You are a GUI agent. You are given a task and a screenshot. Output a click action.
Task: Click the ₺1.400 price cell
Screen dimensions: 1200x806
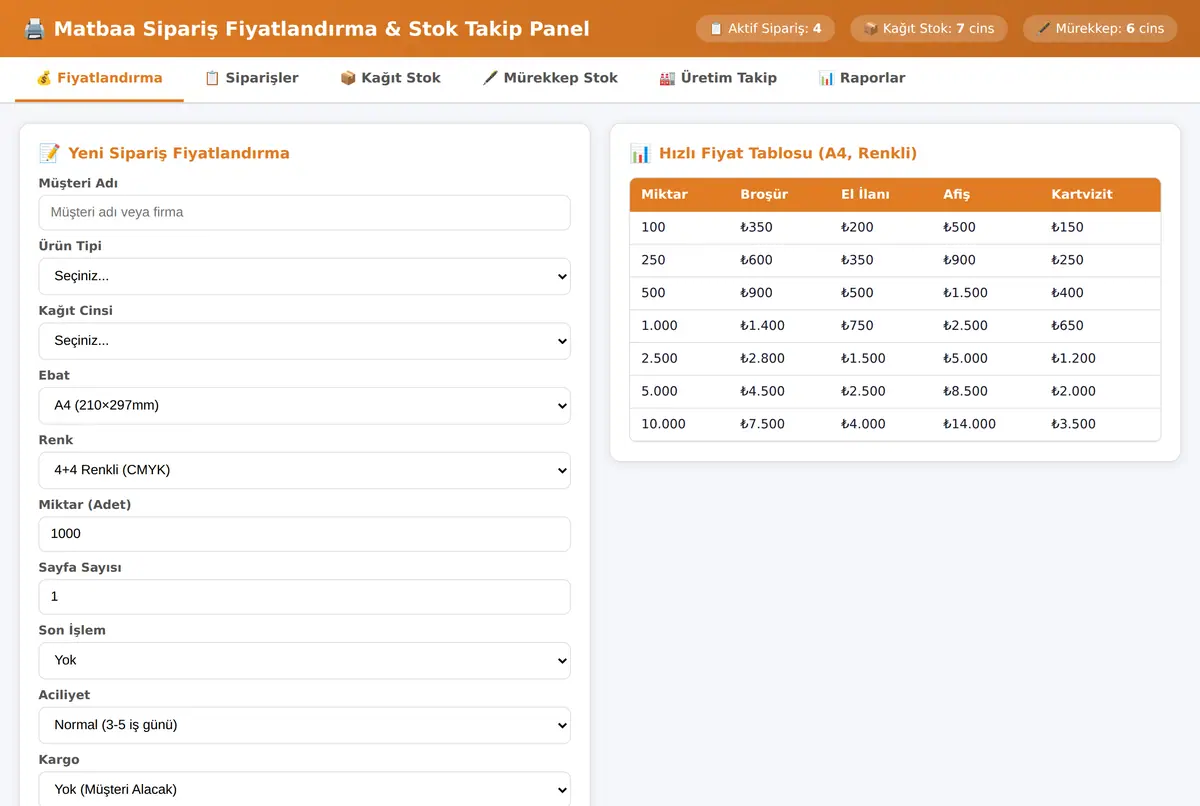coord(779,326)
